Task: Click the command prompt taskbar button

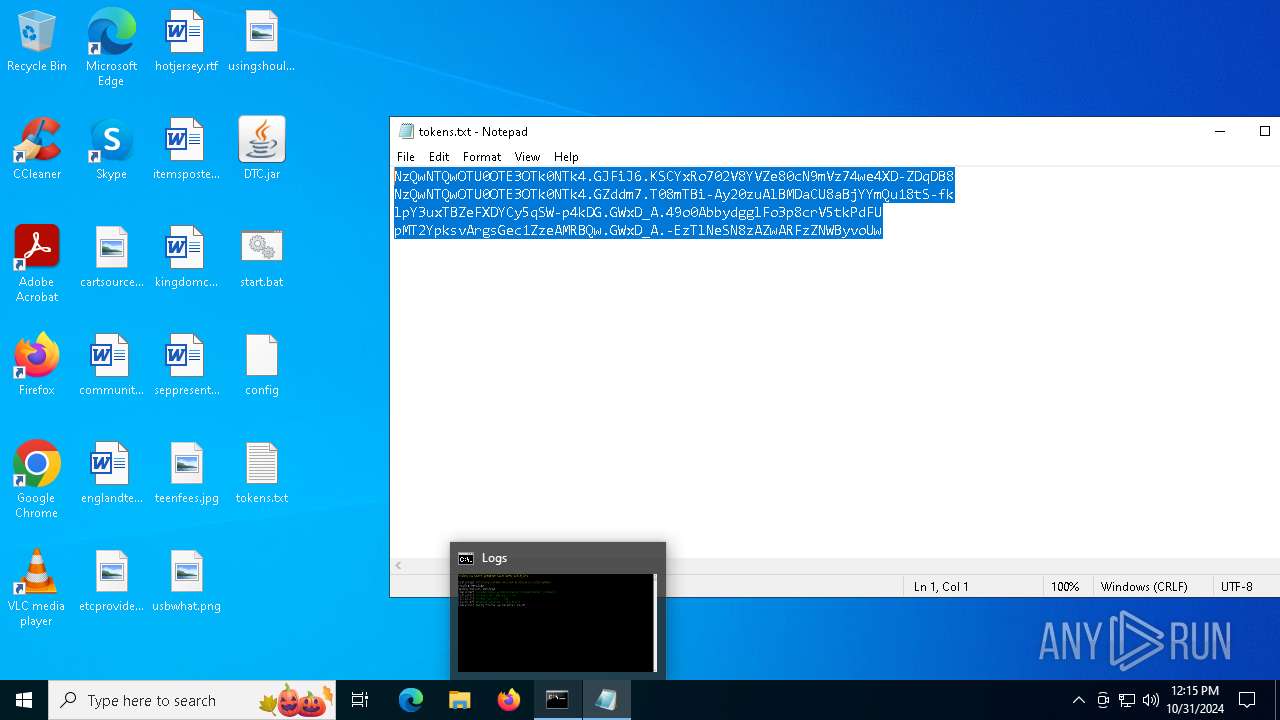Action: point(557,700)
